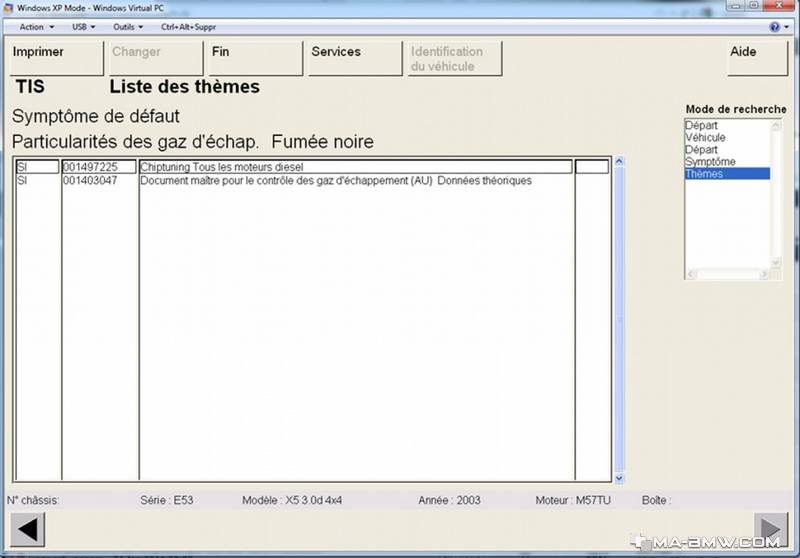This screenshot has height=558, width=800.
Task: Click the Symptôme de défaut heading
Action: 96,116
